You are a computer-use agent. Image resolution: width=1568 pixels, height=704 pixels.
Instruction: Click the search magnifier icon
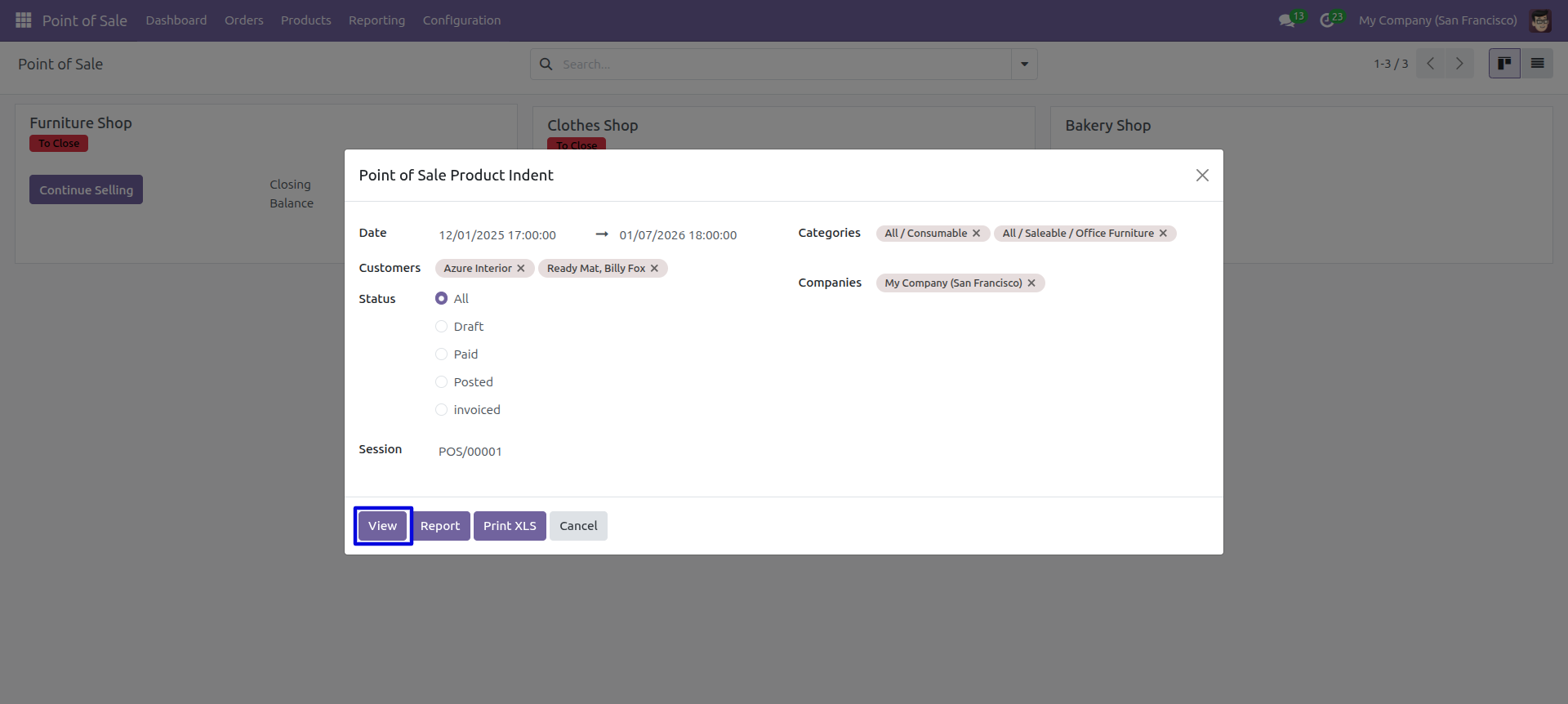pos(546,64)
